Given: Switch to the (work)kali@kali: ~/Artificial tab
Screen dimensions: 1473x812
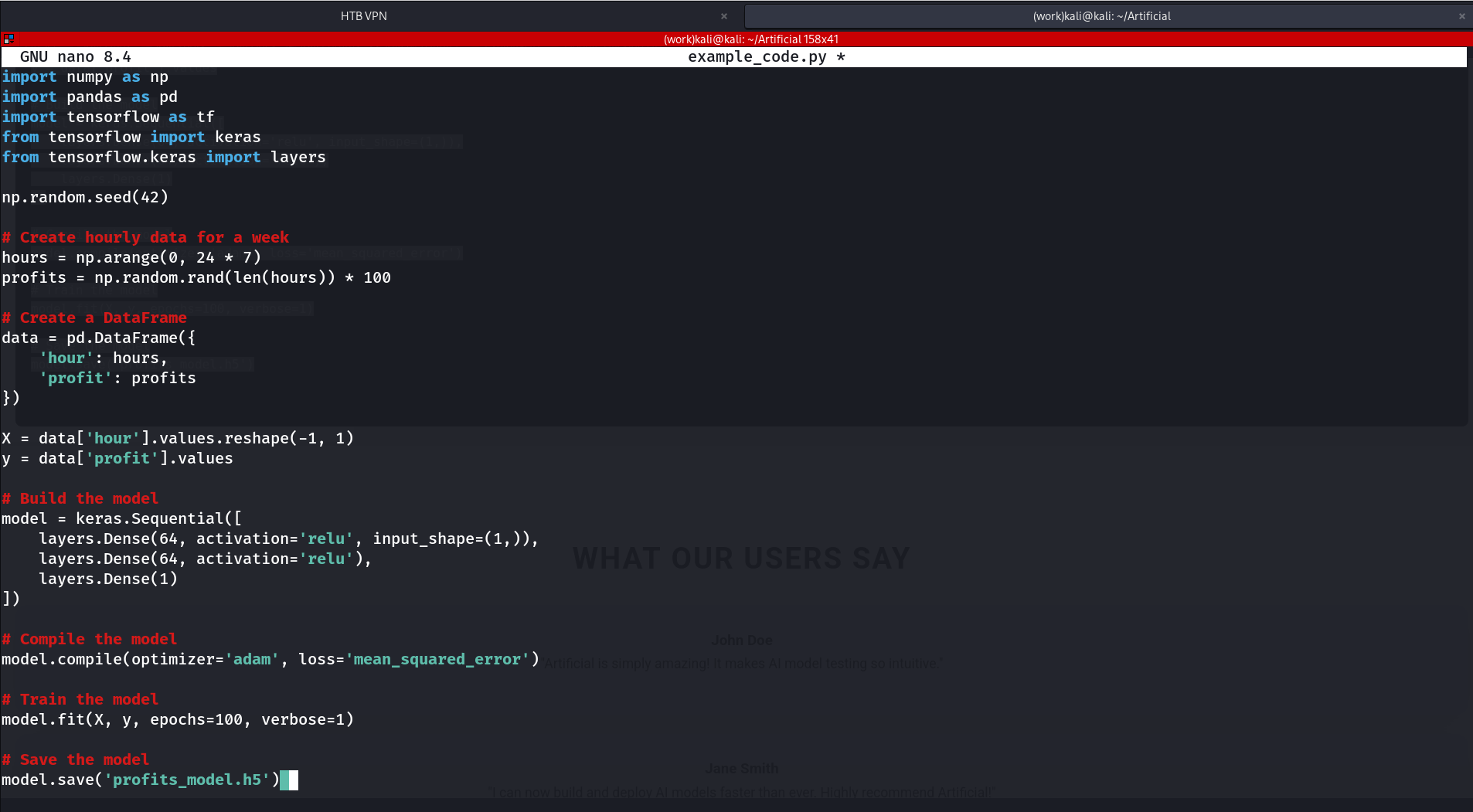Looking at the screenshot, I should pos(1101,15).
